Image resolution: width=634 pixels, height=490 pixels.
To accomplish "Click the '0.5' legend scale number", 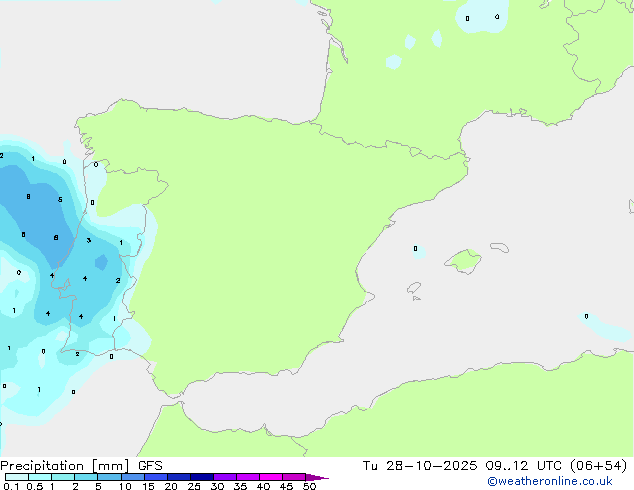I will click(35, 486).
